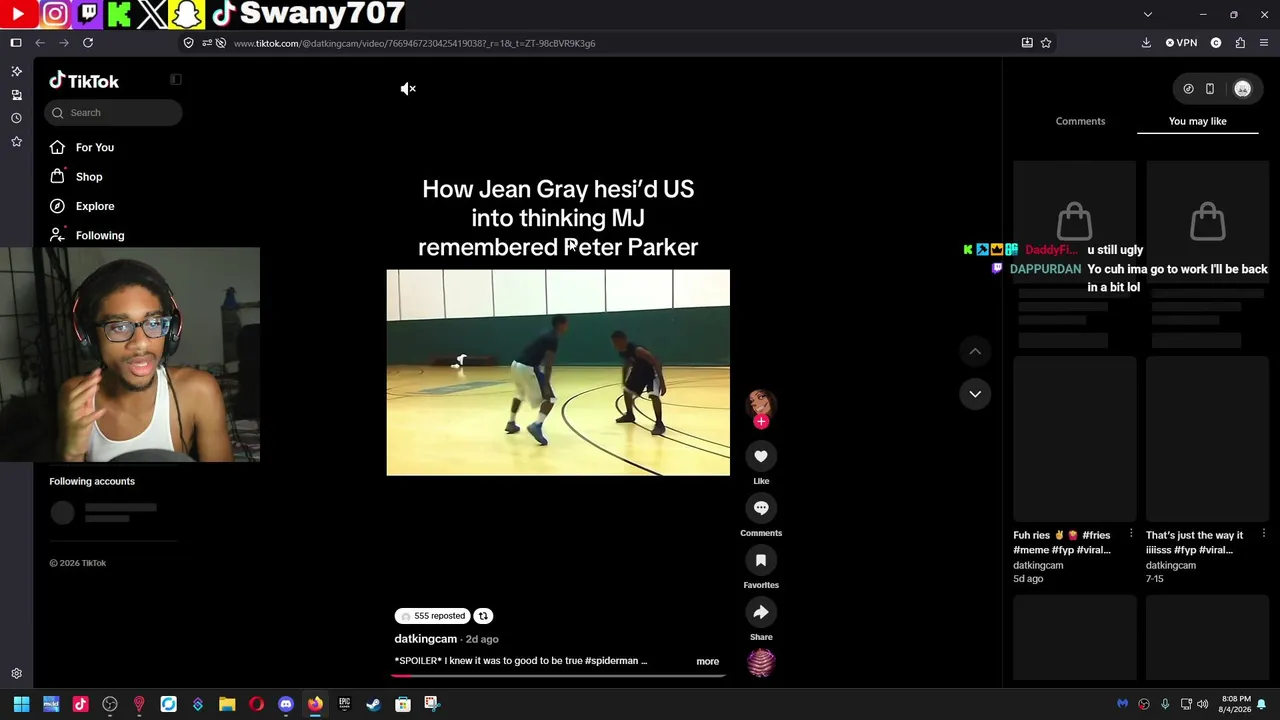This screenshot has width=1280, height=720.
Task: Repost the video using repost icon
Action: [483, 616]
